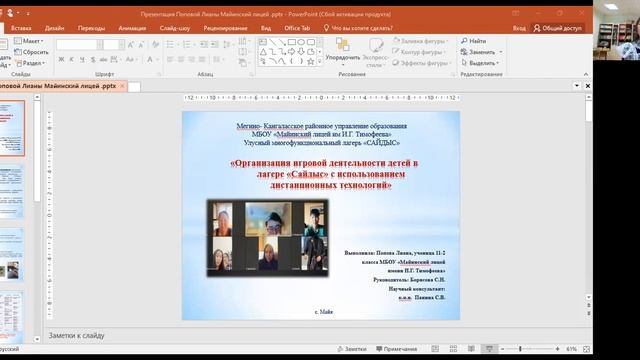640x360 pixels.
Task: Toggle bold (Ж) formatting
Action: coord(61,60)
